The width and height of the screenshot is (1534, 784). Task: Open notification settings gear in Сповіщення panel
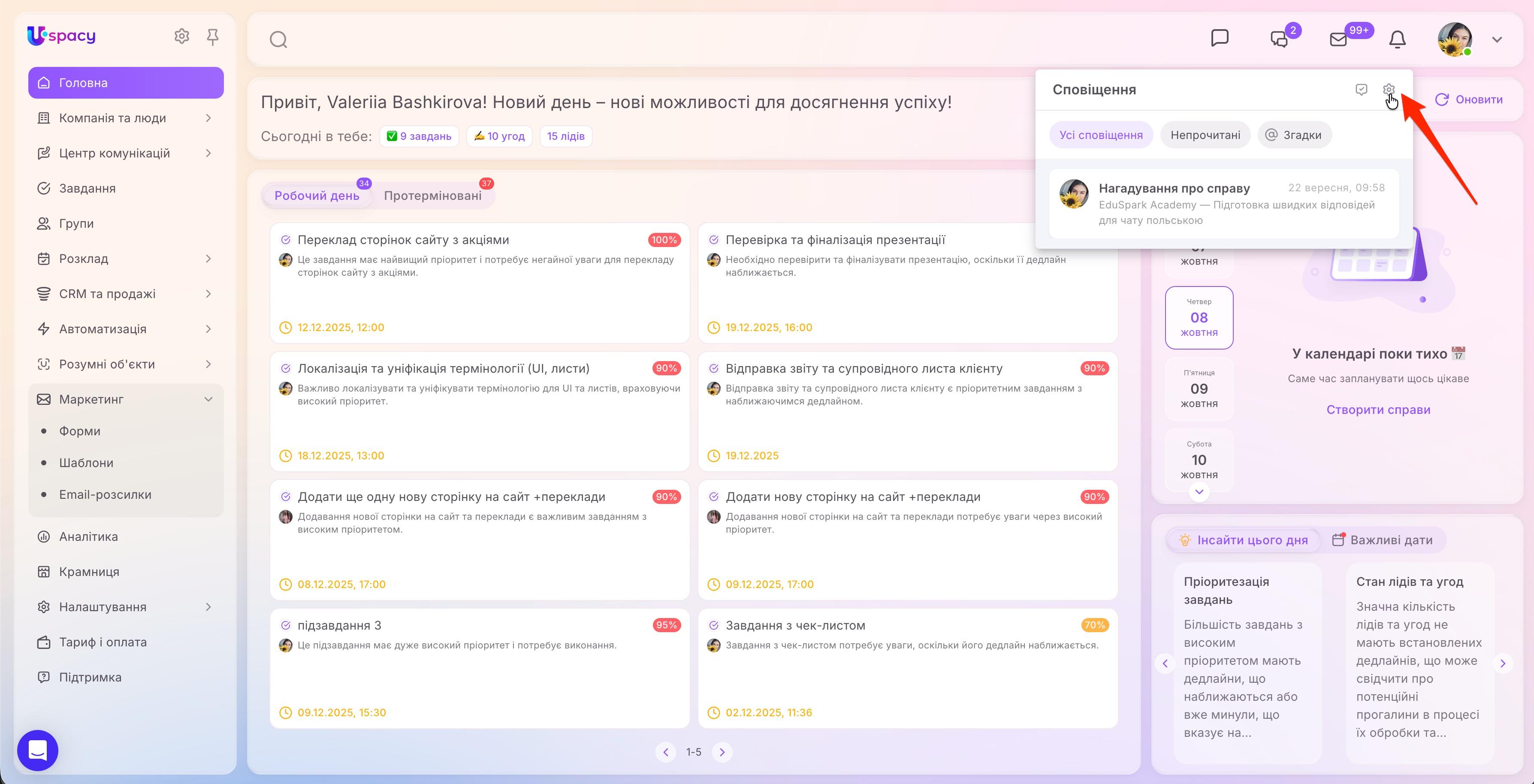(1389, 89)
